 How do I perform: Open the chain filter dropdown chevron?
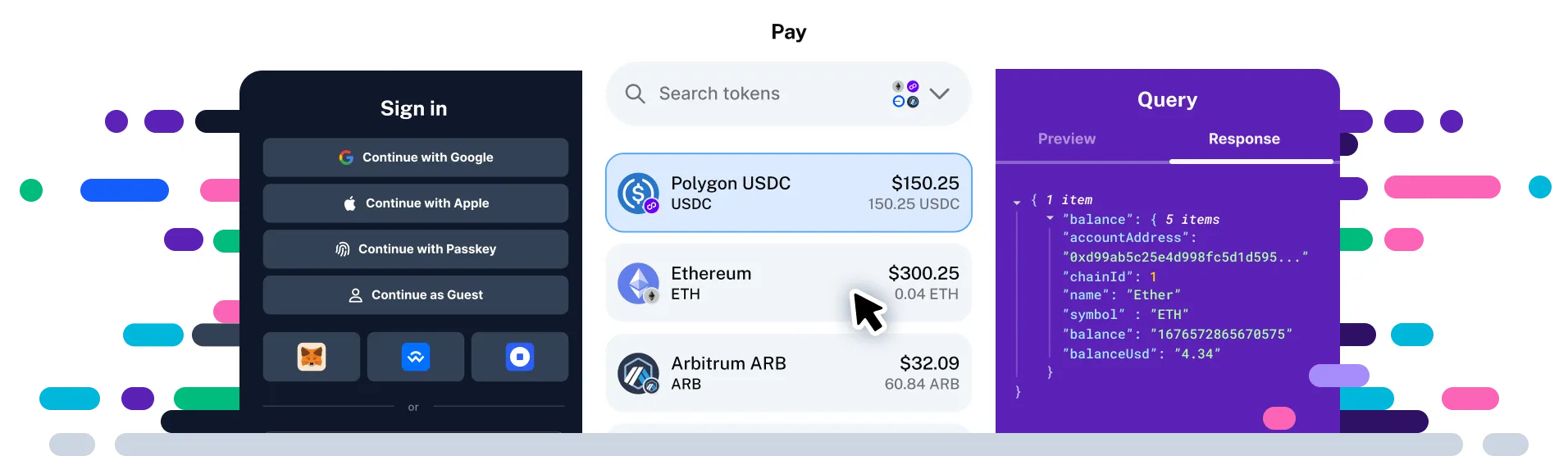pos(940,93)
